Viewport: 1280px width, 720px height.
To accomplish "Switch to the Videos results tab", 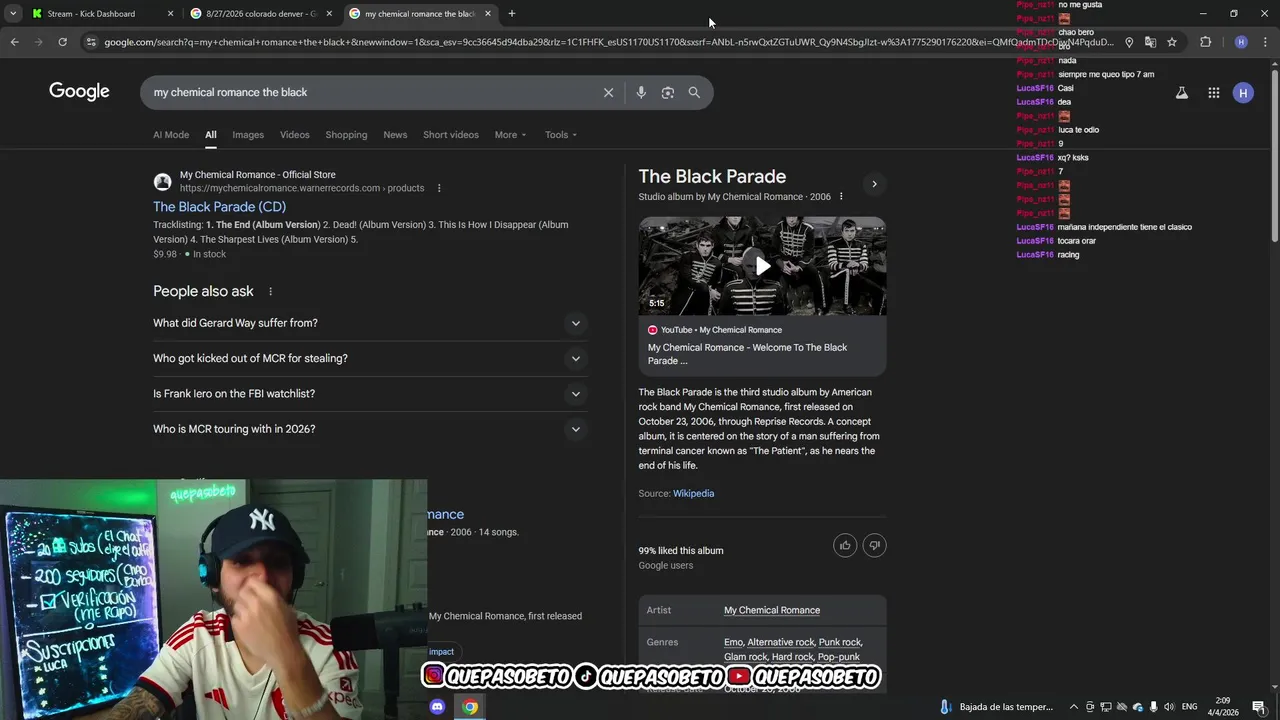I will (x=295, y=135).
